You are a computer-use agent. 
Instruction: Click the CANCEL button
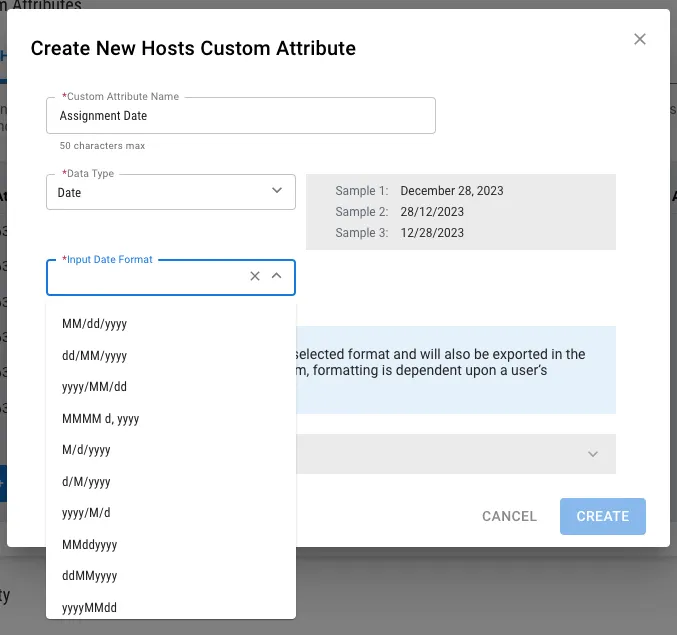[509, 516]
